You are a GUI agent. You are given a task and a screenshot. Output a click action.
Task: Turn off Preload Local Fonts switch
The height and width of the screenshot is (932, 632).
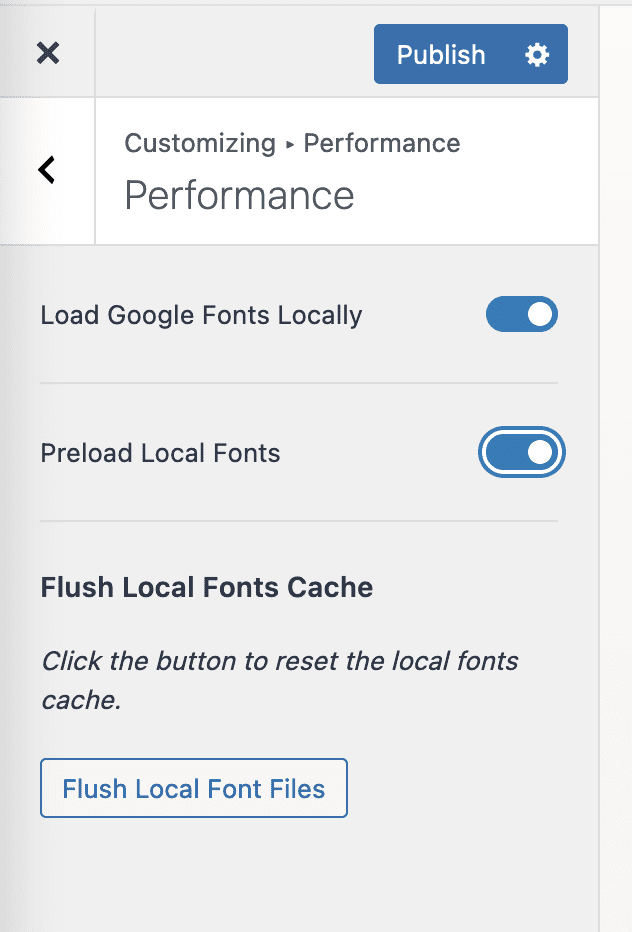[521, 453]
